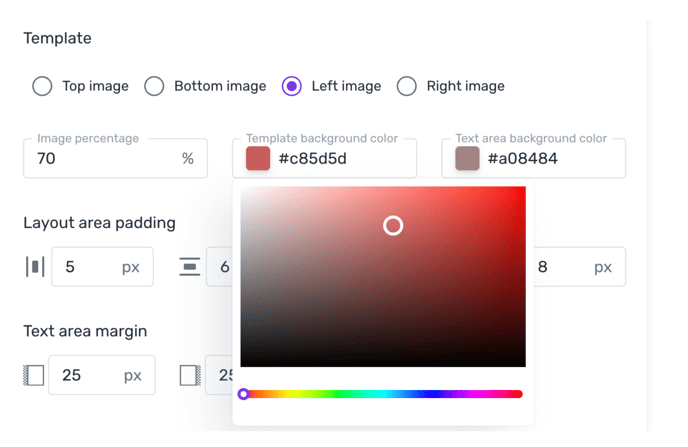Pick bright red in the saturation area corner
Image resolution: width=688 pixels, height=447 pixels.
point(522,190)
